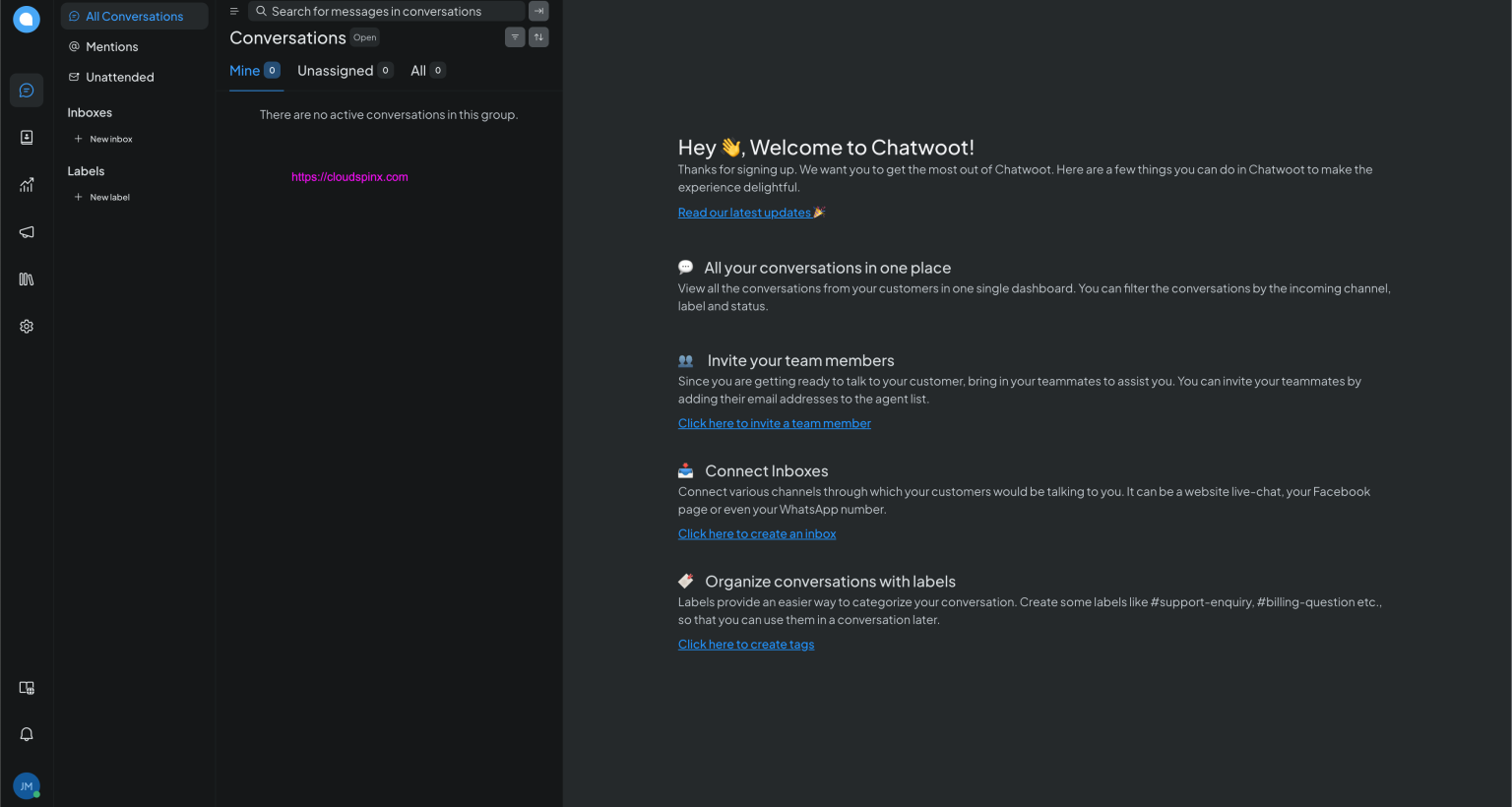Open the Help Center books icon
Screen dimensions: 1512x807
[26, 279]
